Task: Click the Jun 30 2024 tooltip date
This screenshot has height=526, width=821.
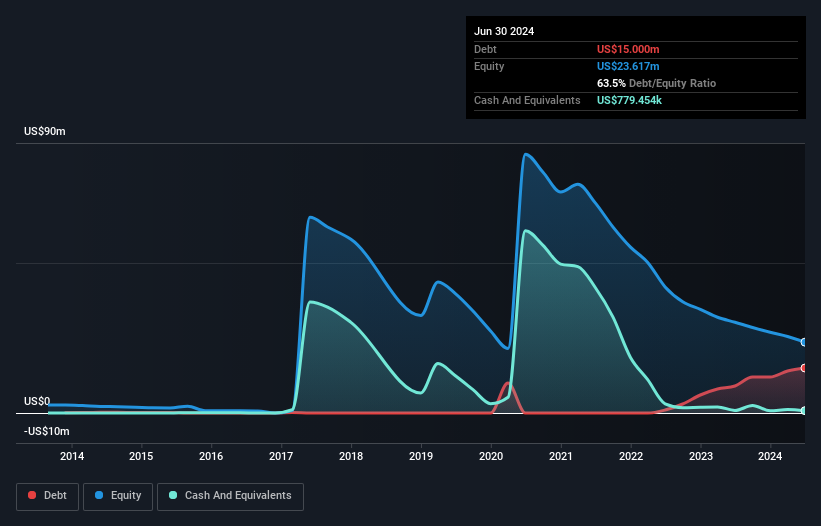Action: click(x=504, y=31)
